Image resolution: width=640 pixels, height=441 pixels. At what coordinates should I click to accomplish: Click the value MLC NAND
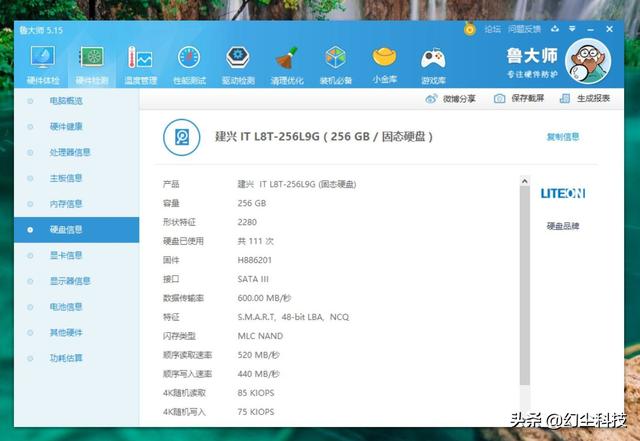click(x=260, y=336)
